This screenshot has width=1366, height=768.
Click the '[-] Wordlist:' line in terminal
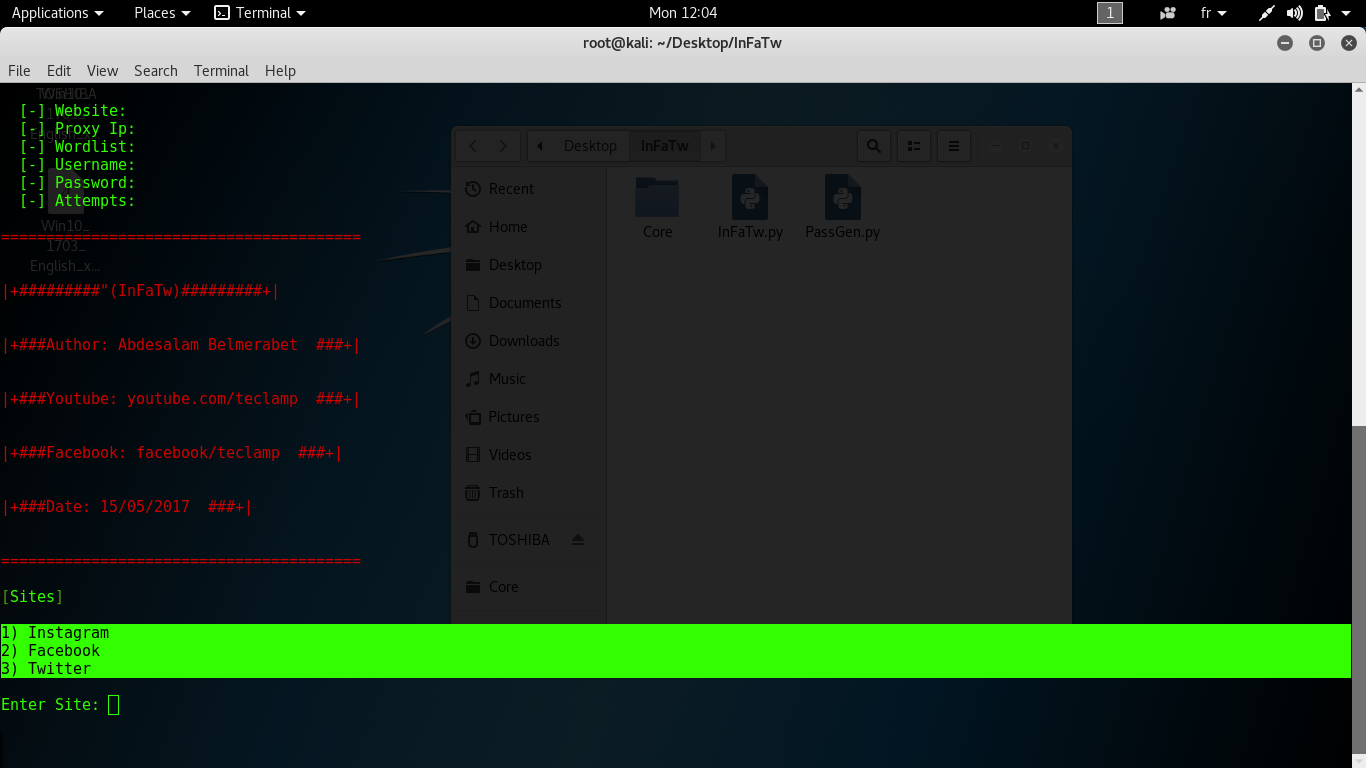tap(78, 147)
